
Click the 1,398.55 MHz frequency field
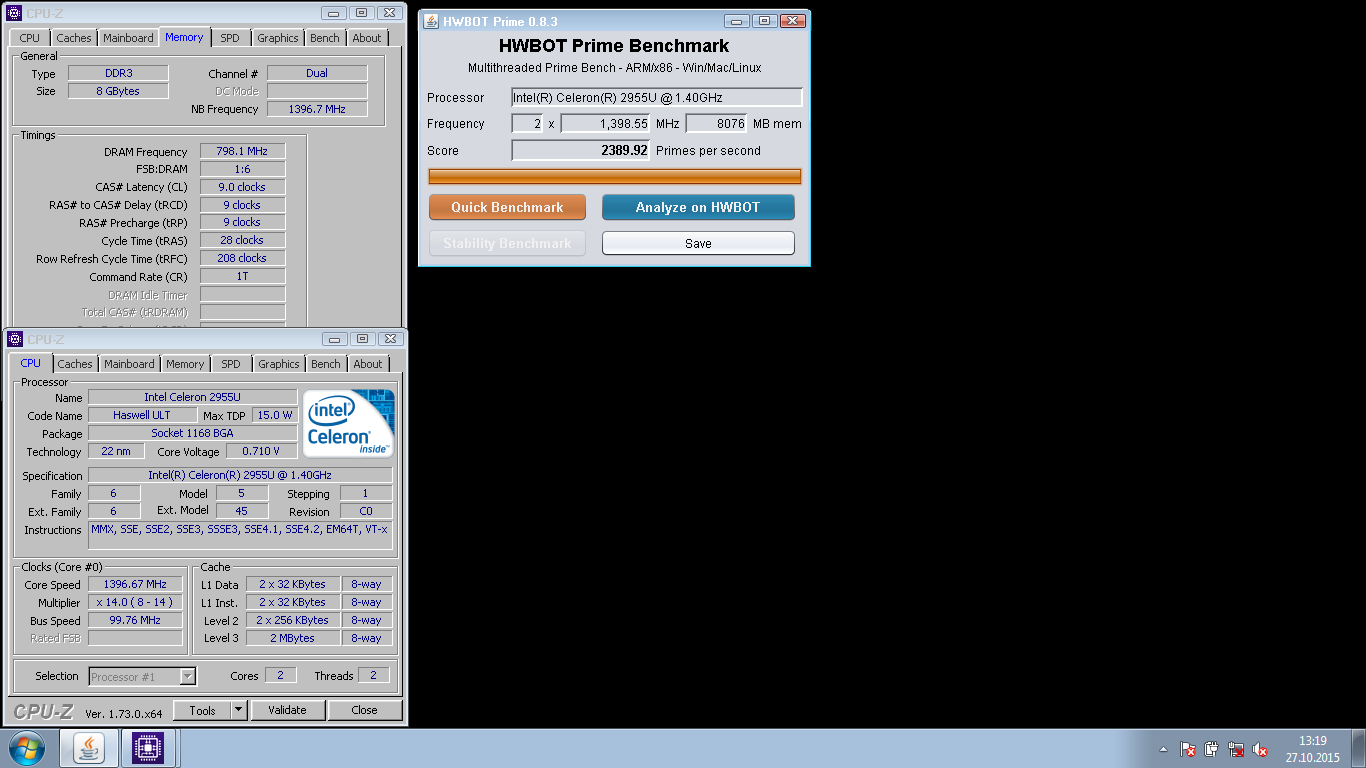click(x=605, y=123)
